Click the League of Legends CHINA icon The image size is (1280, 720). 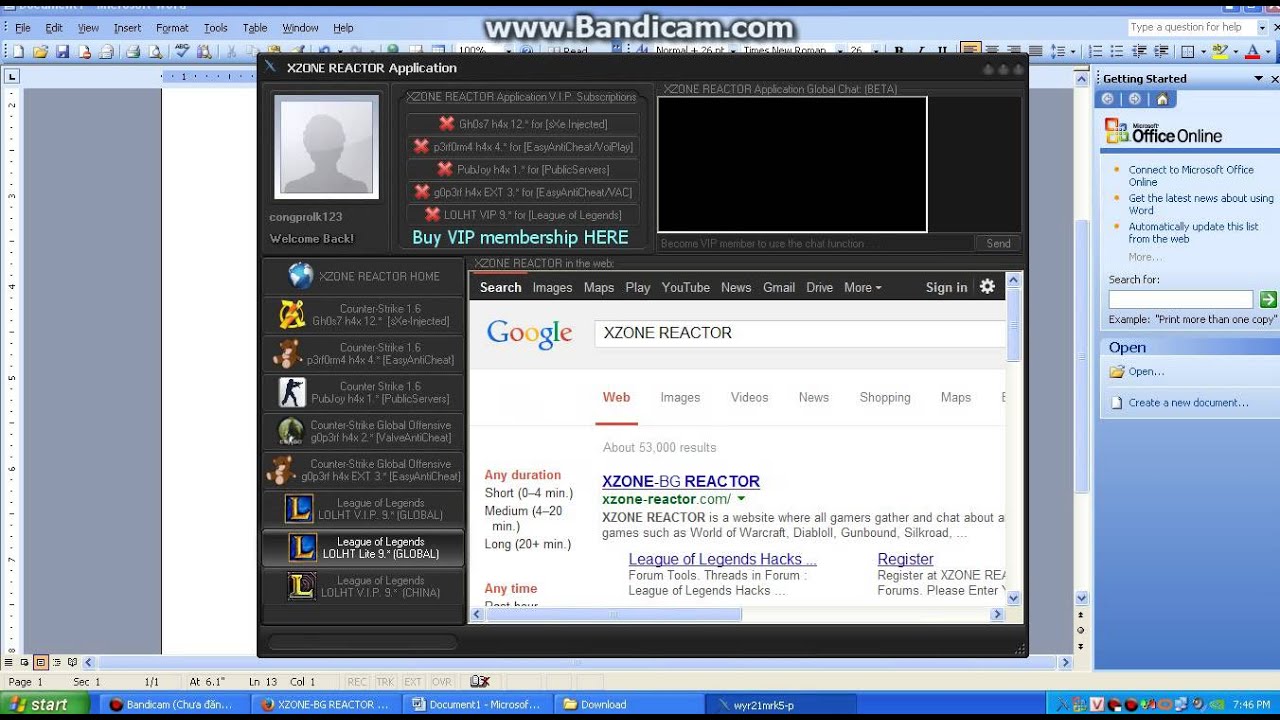pos(302,586)
